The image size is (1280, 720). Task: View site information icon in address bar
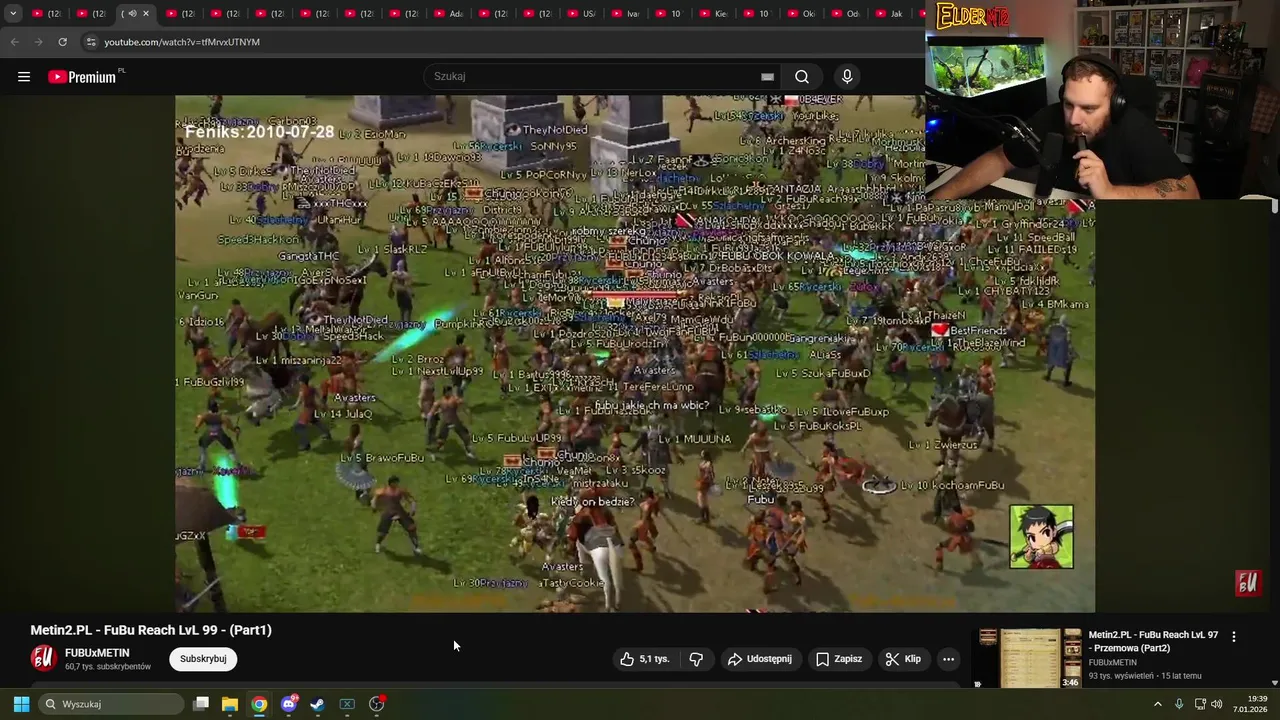pyautogui.click(x=91, y=42)
